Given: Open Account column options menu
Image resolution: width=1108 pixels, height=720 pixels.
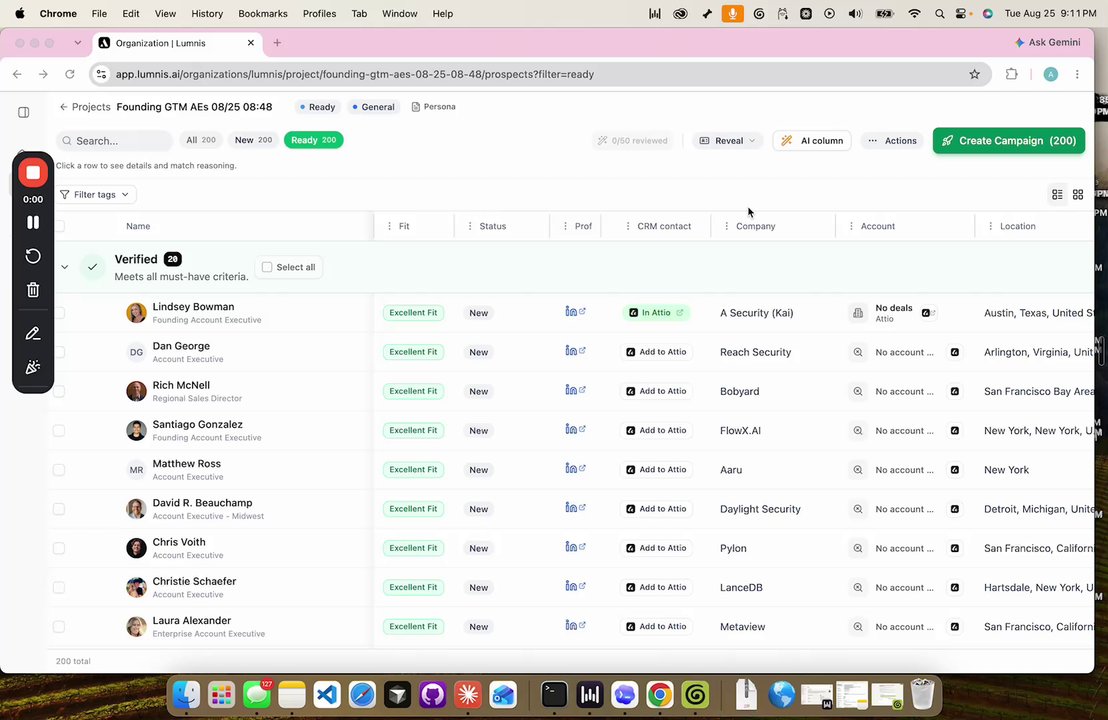Looking at the screenshot, I should tap(851, 226).
